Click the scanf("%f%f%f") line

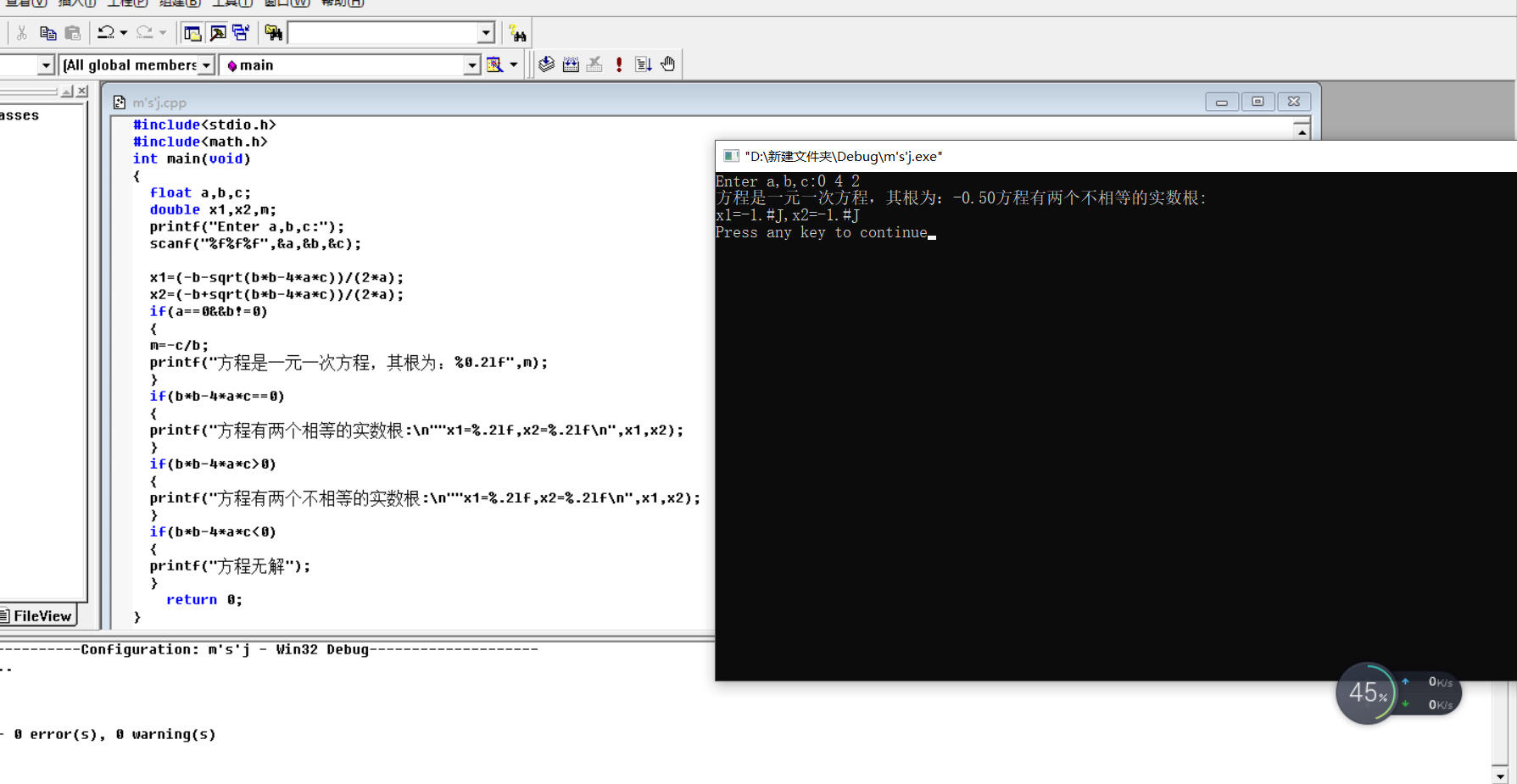(x=255, y=243)
